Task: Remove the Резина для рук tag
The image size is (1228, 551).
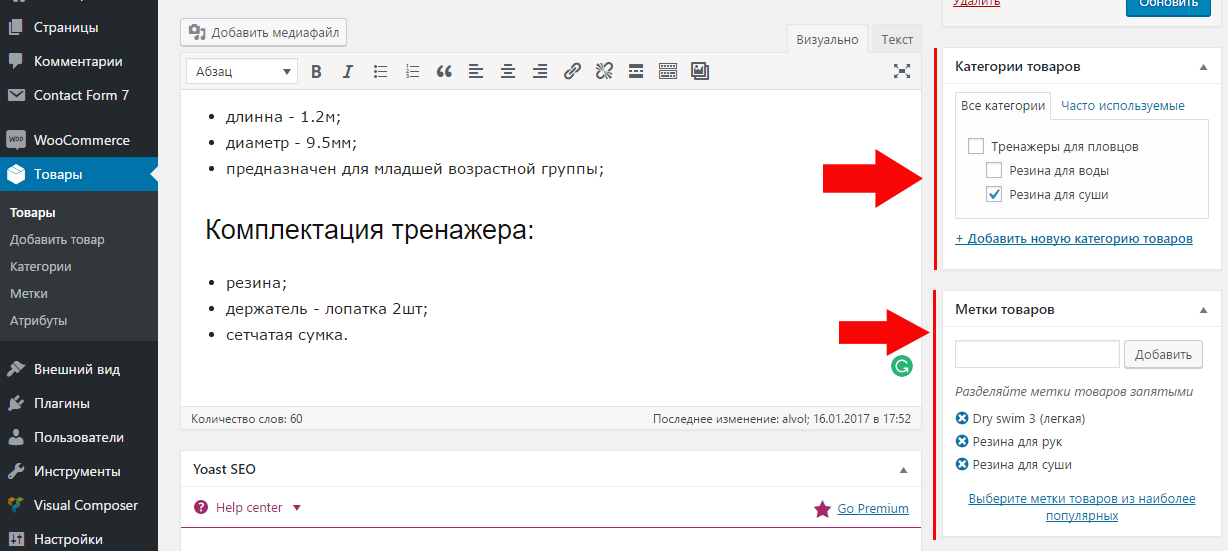Action: point(962,441)
